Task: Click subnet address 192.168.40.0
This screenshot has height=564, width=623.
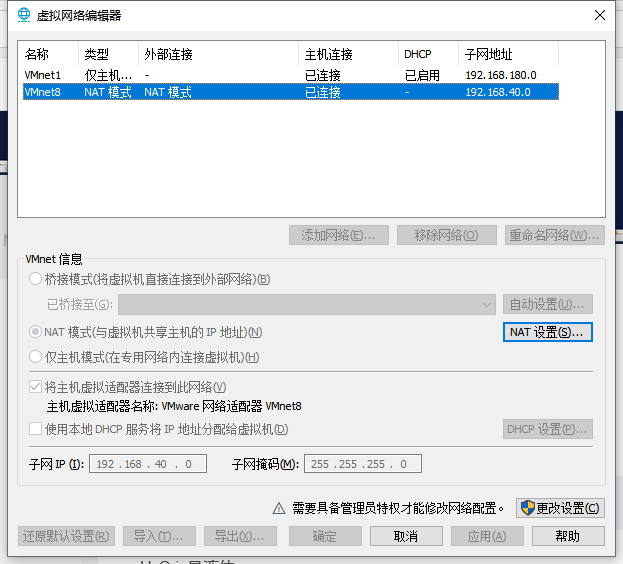Action: click(x=498, y=92)
